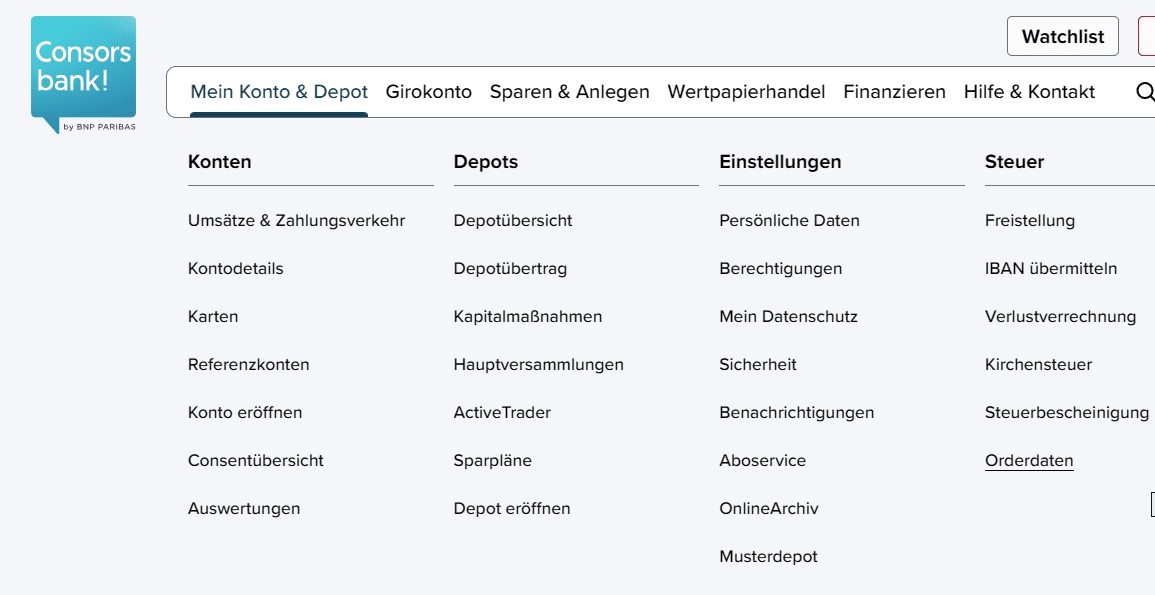Image resolution: width=1155 pixels, height=595 pixels.
Task: Select the Girokonto menu item
Action: tap(428, 92)
